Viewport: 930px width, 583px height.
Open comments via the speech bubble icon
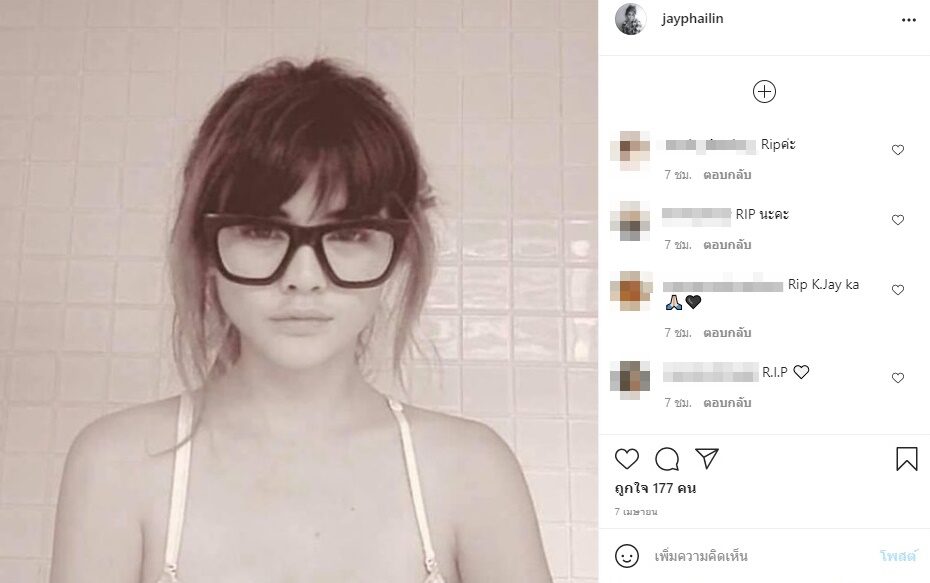pyautogui.click(x=667, y=458)
